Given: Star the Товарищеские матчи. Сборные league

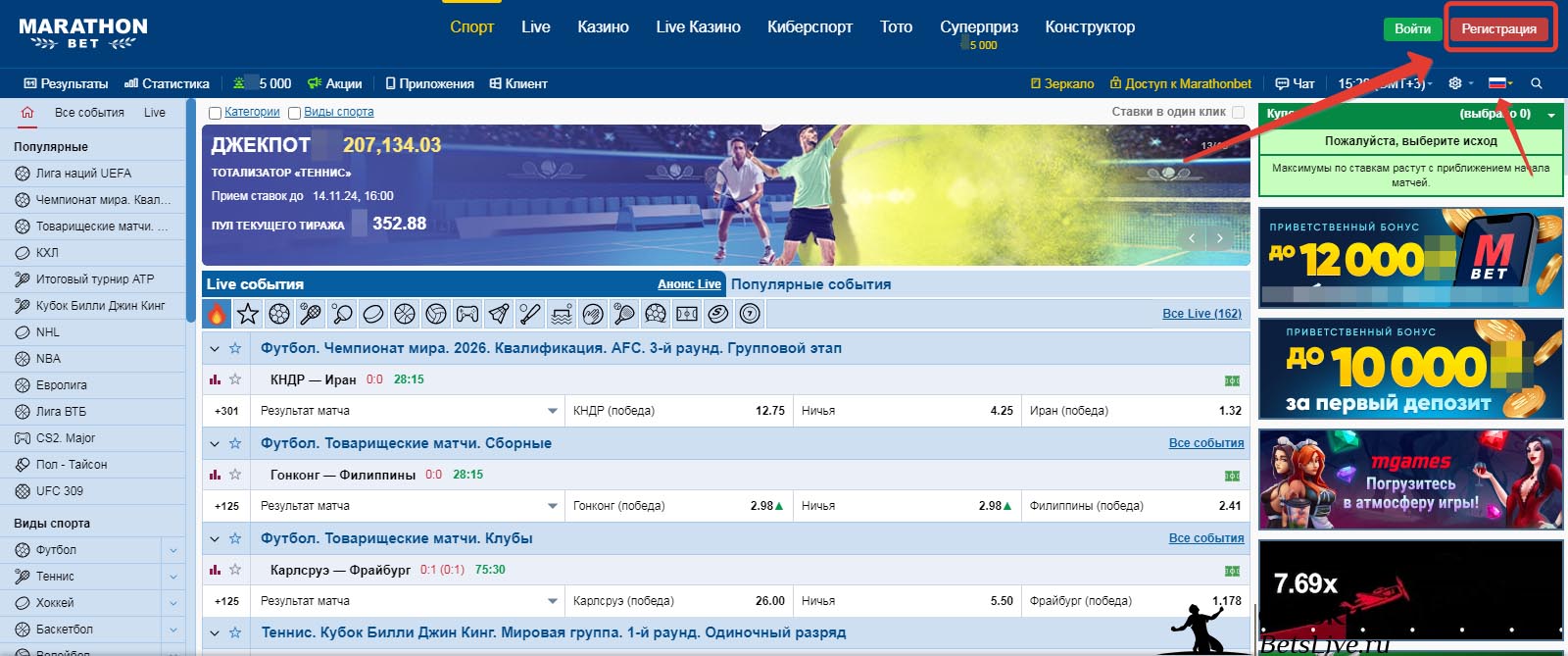Looking at the screenshot, I should [235, 443].
